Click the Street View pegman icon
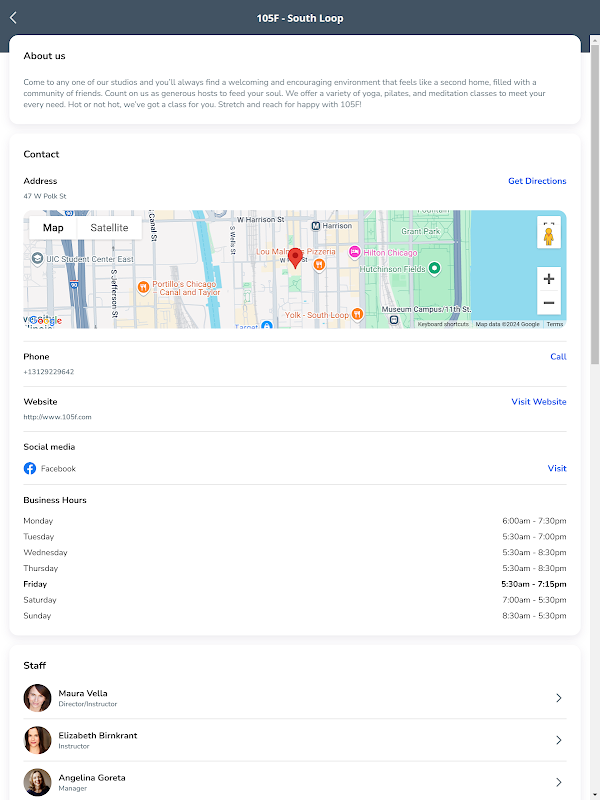Viewport: 600px width, 800px height. 548,236
